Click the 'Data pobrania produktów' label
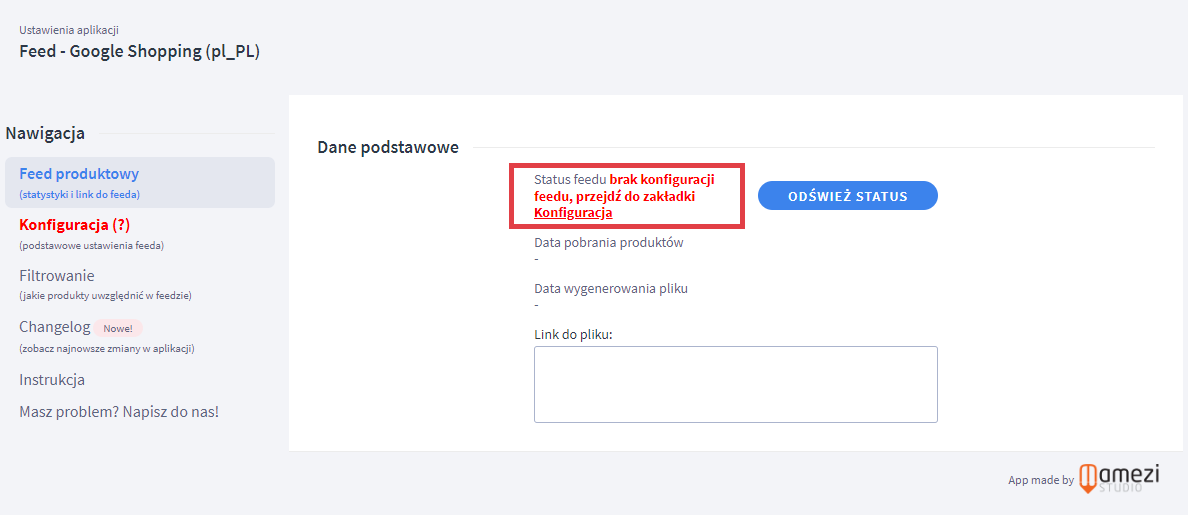1188x515 pixels. point(608,242)
